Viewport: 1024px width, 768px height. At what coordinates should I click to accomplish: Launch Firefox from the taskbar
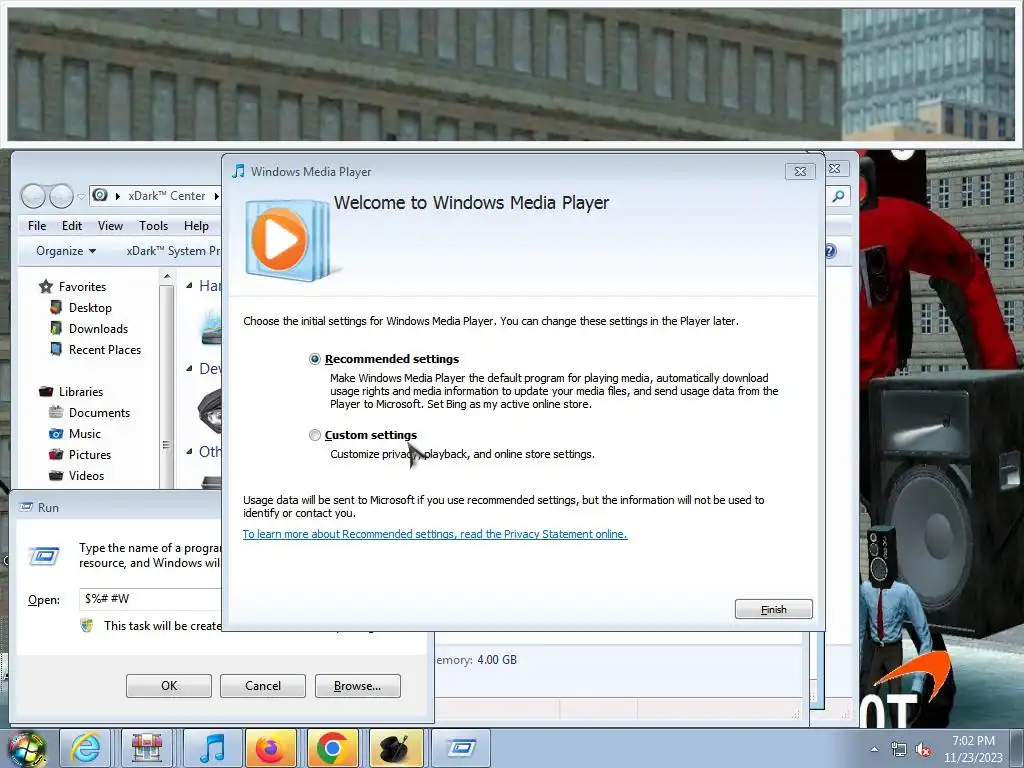click(x=270, y=748)
